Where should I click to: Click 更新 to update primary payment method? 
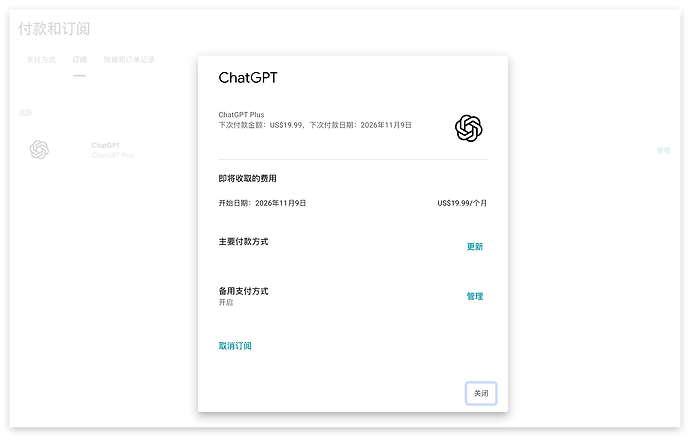[x=475, y=246]
